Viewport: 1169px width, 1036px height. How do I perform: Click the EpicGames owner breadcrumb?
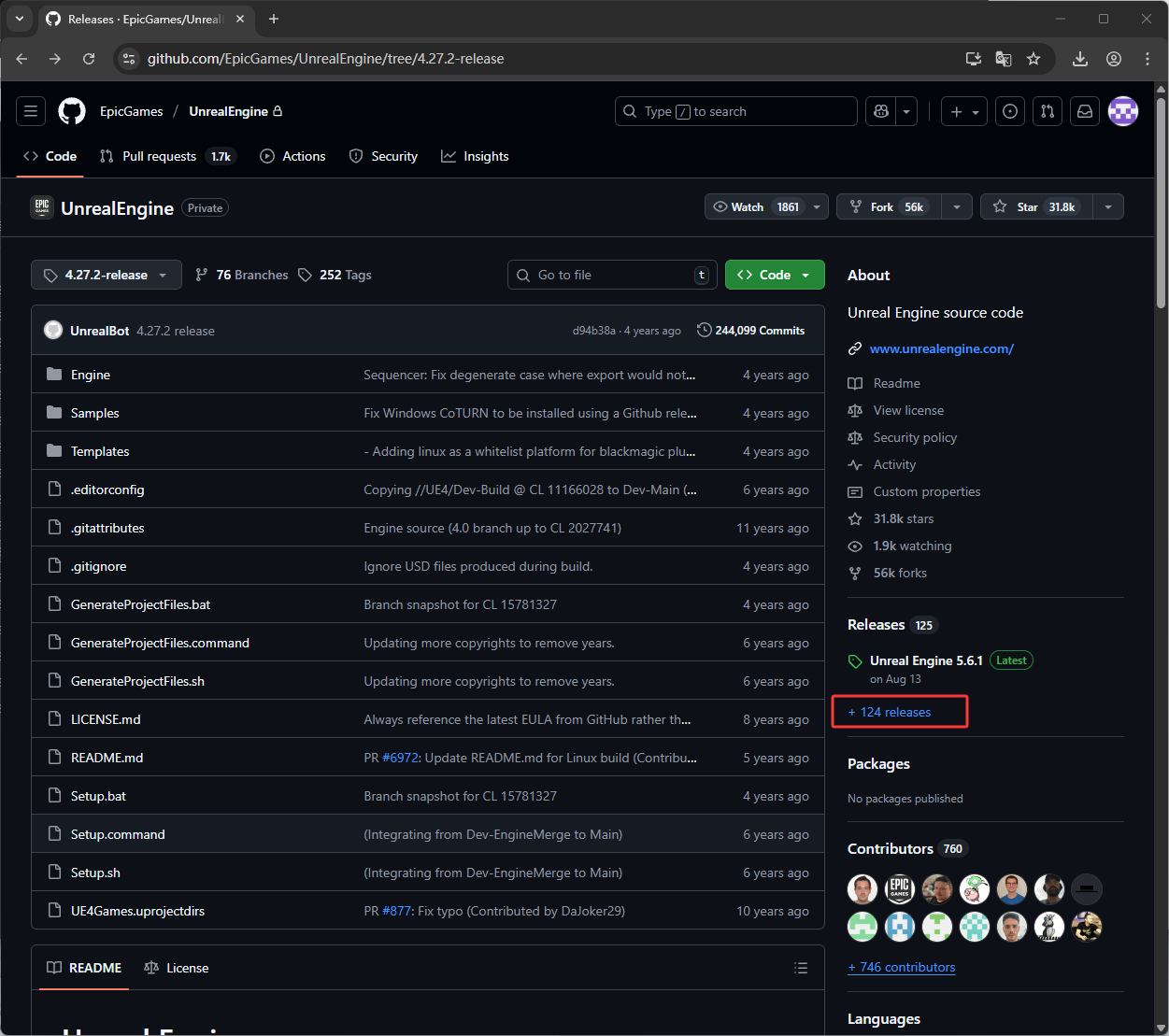coord(132,111)
